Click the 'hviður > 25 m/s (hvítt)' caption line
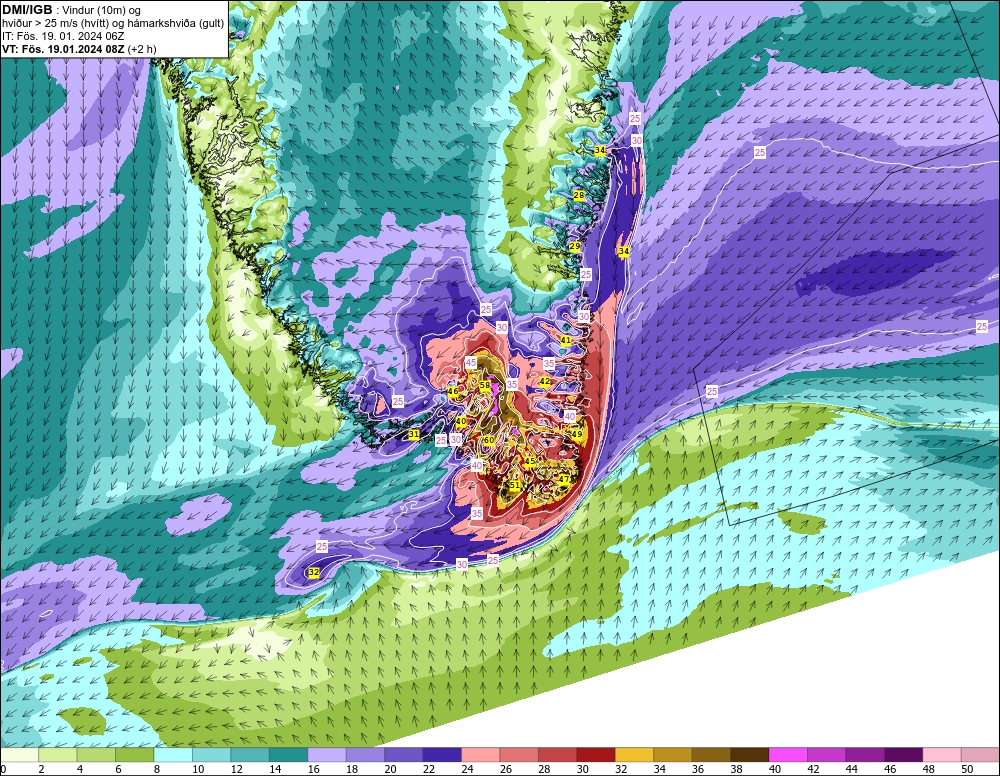 113,24
